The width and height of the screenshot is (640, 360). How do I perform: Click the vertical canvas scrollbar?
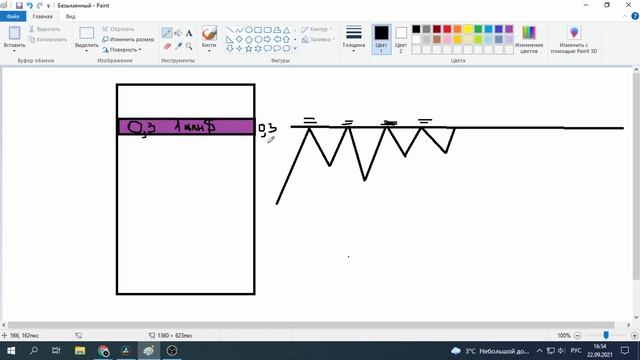636,177
